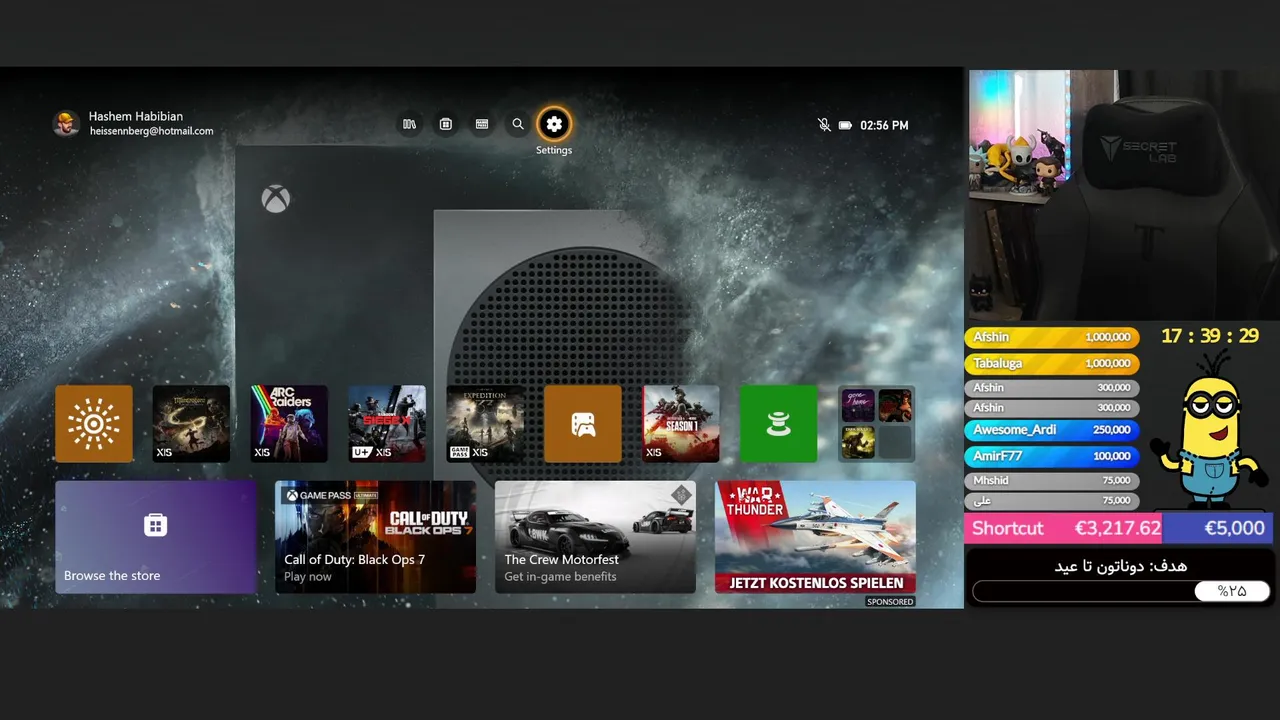Click the GAME PASS ULTIMATE badge on Call of Duty
1280x720 pixels.
(x=332, y=495)
